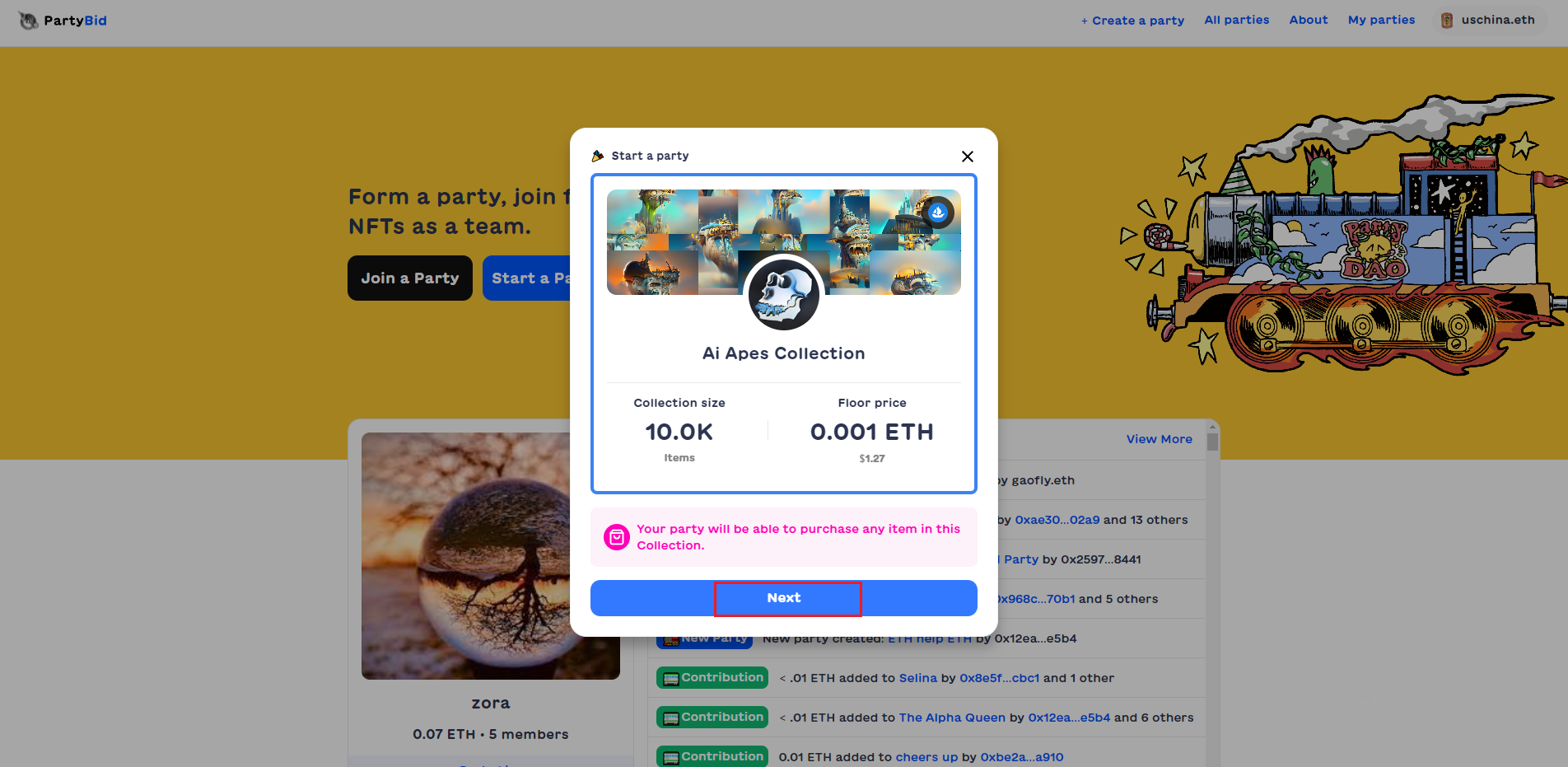The width and height of the screenshot is (1568, 767).
Task: Click the PartyBid logo icon
Action: point(29,21)
